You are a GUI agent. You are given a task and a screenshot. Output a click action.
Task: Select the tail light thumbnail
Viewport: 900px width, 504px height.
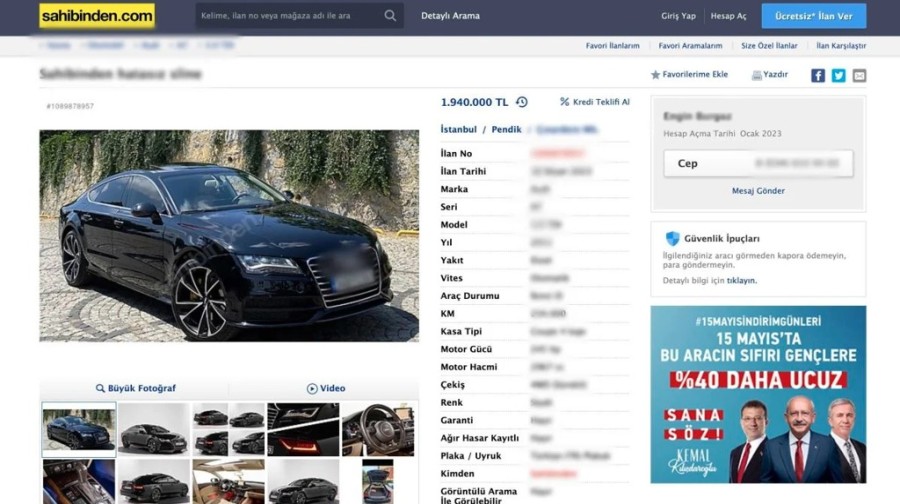tap(303, 429)
